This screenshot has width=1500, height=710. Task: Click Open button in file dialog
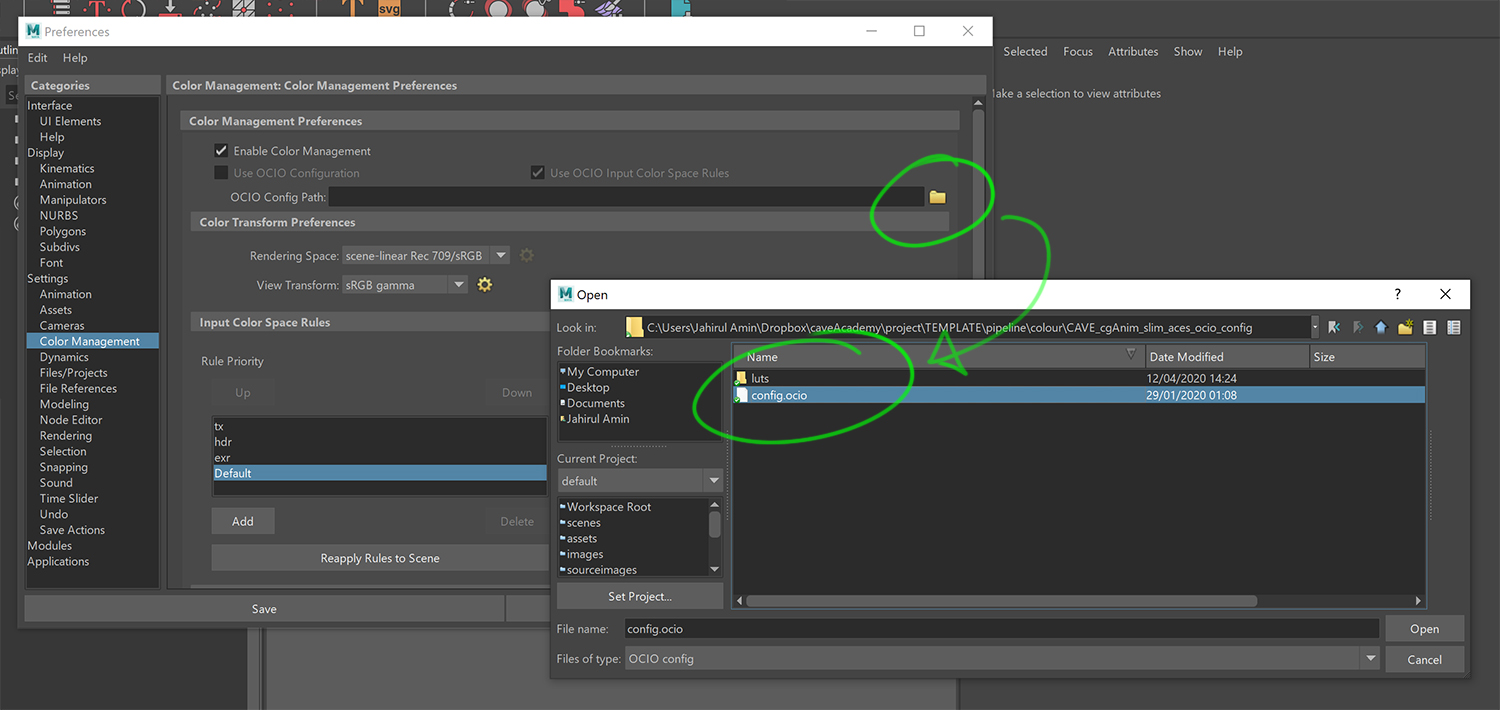click(x=1425, y=629)
